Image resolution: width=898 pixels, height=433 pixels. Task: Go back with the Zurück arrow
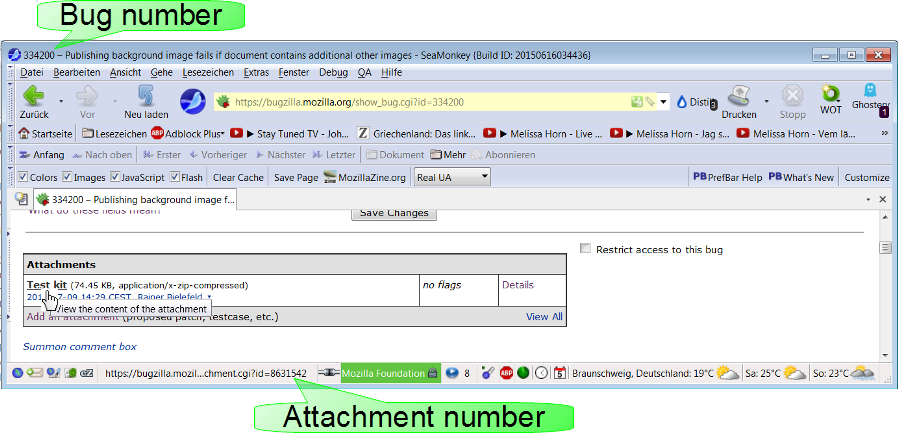click(34, 101)
